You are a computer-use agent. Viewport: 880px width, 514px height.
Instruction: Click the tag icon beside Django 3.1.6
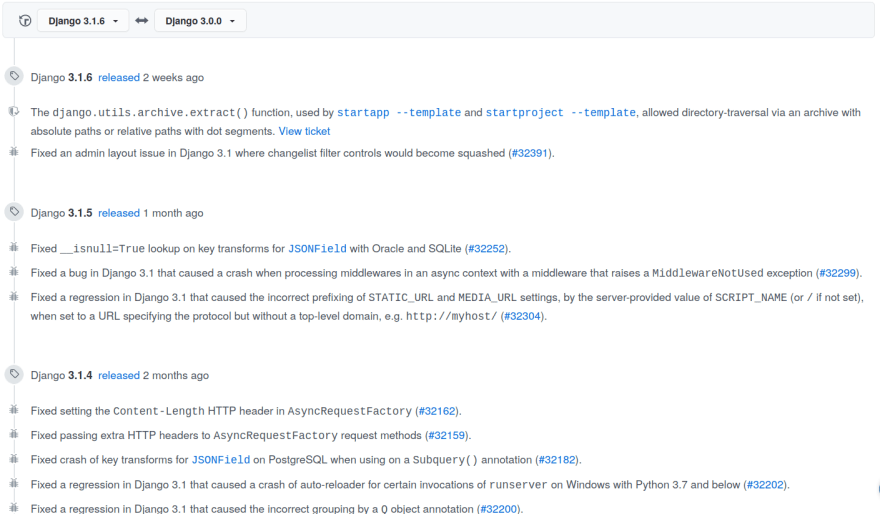click(x=14, y=76)
